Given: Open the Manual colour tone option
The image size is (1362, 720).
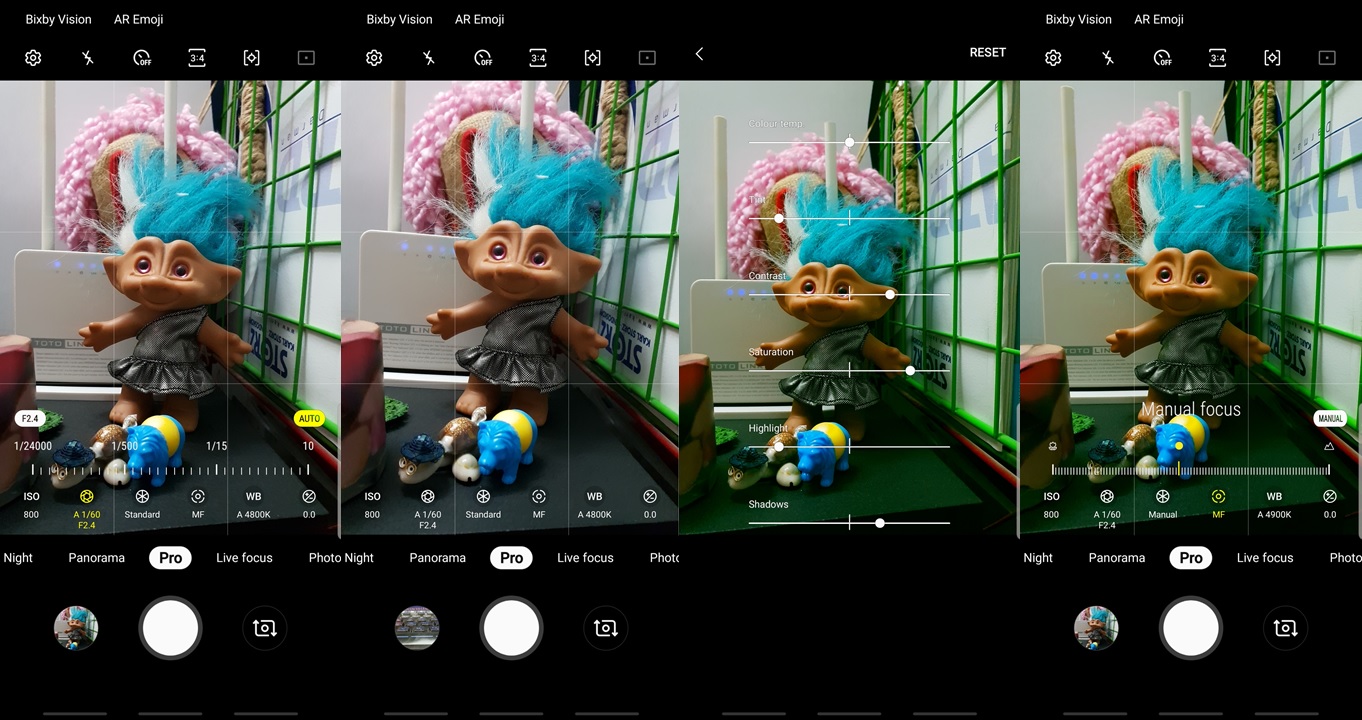Looking at the screenshot, I should coord(1162,504).
